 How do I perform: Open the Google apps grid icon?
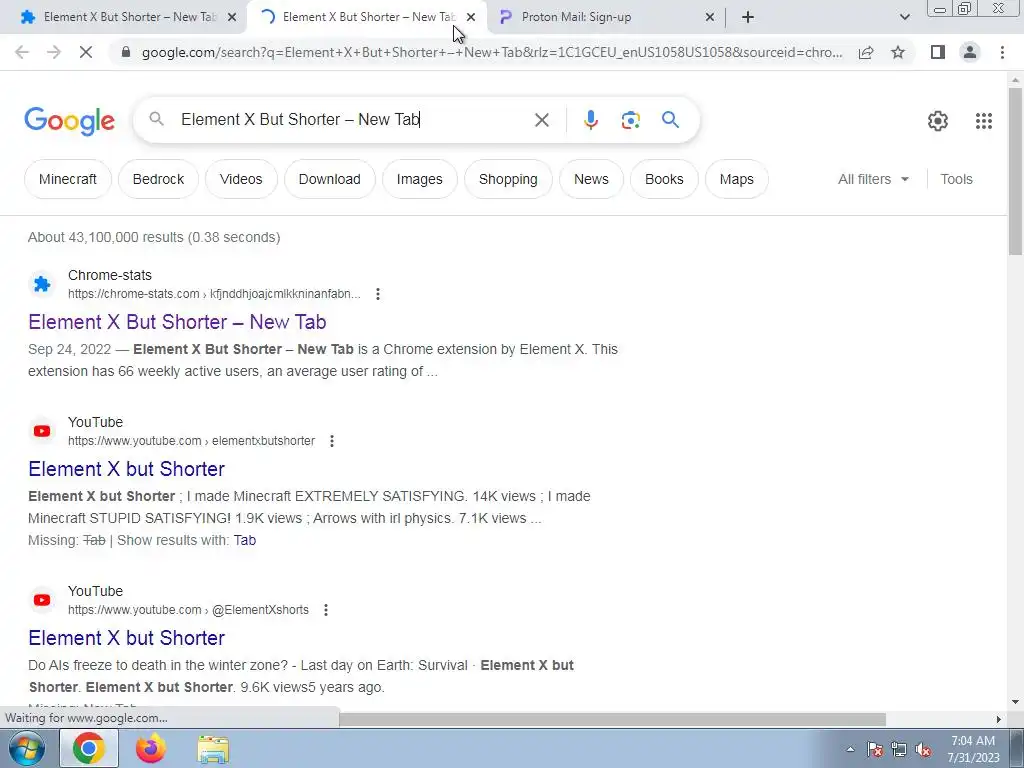pyautogui.click(x=984, y=121)
